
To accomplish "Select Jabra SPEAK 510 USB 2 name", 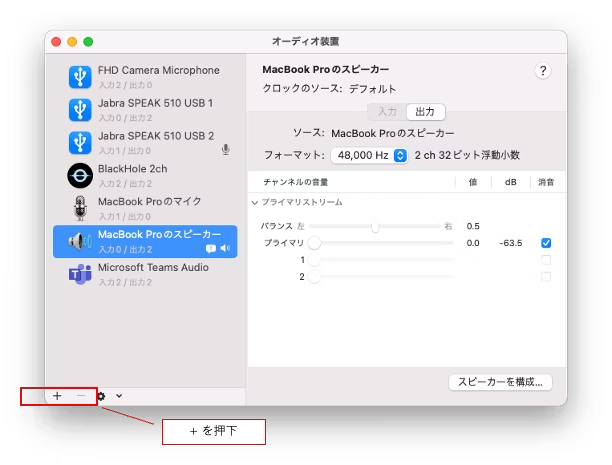I will [156, 136].
